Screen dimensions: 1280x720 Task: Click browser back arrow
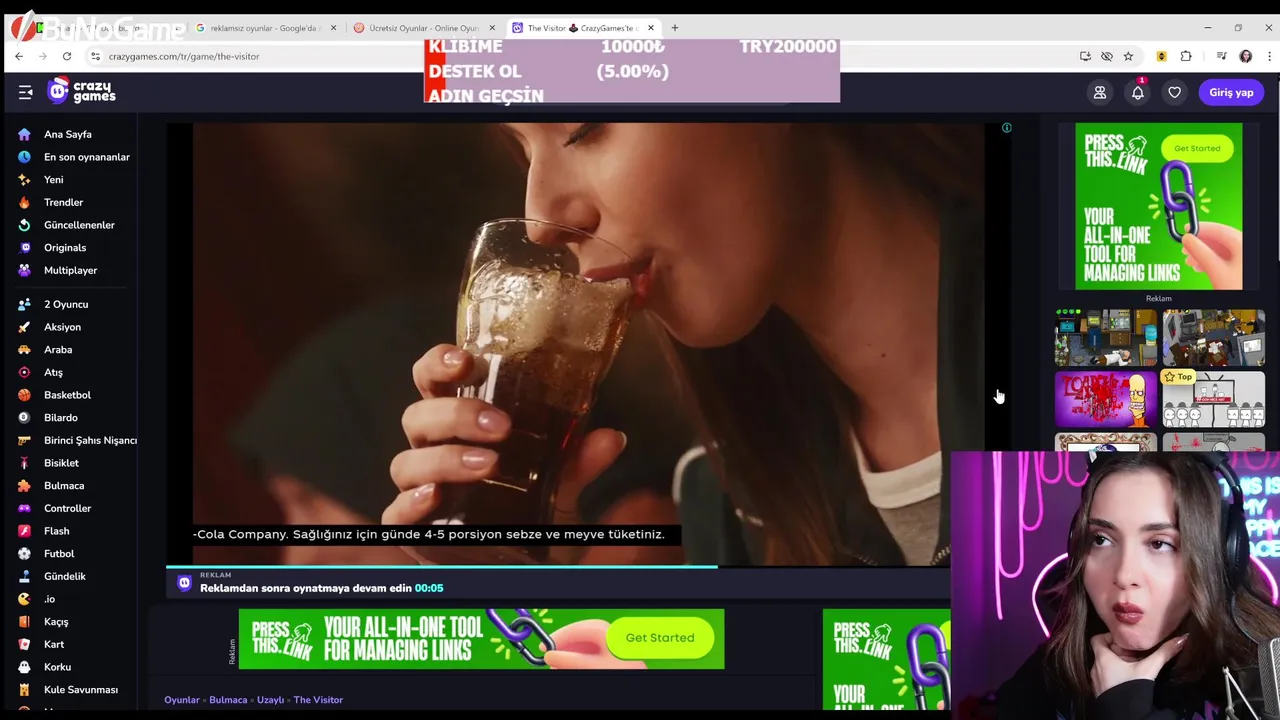pos(19,56)
